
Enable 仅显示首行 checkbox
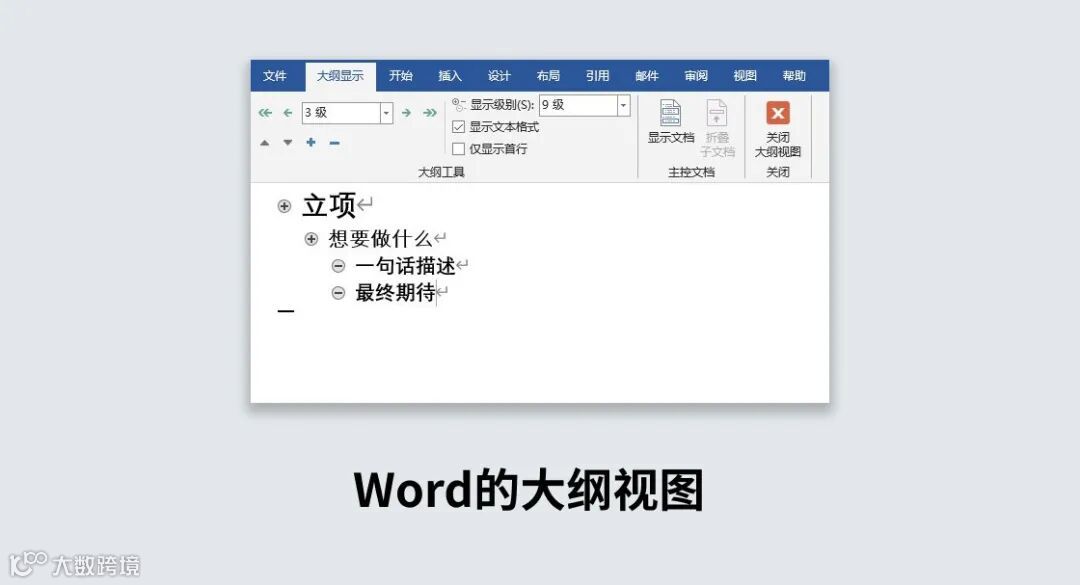[x=459, y=149]
